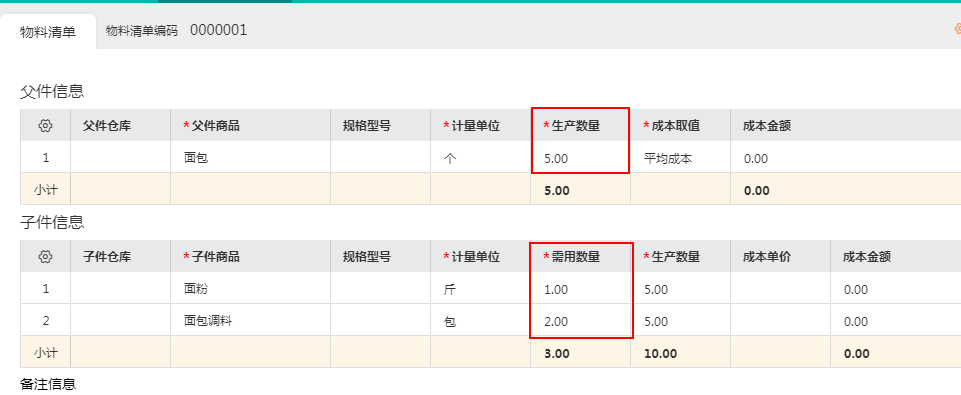Open column settings gear in 子件信息 table
The height and width of the screenshot is (395, 961).
(45, 257)
